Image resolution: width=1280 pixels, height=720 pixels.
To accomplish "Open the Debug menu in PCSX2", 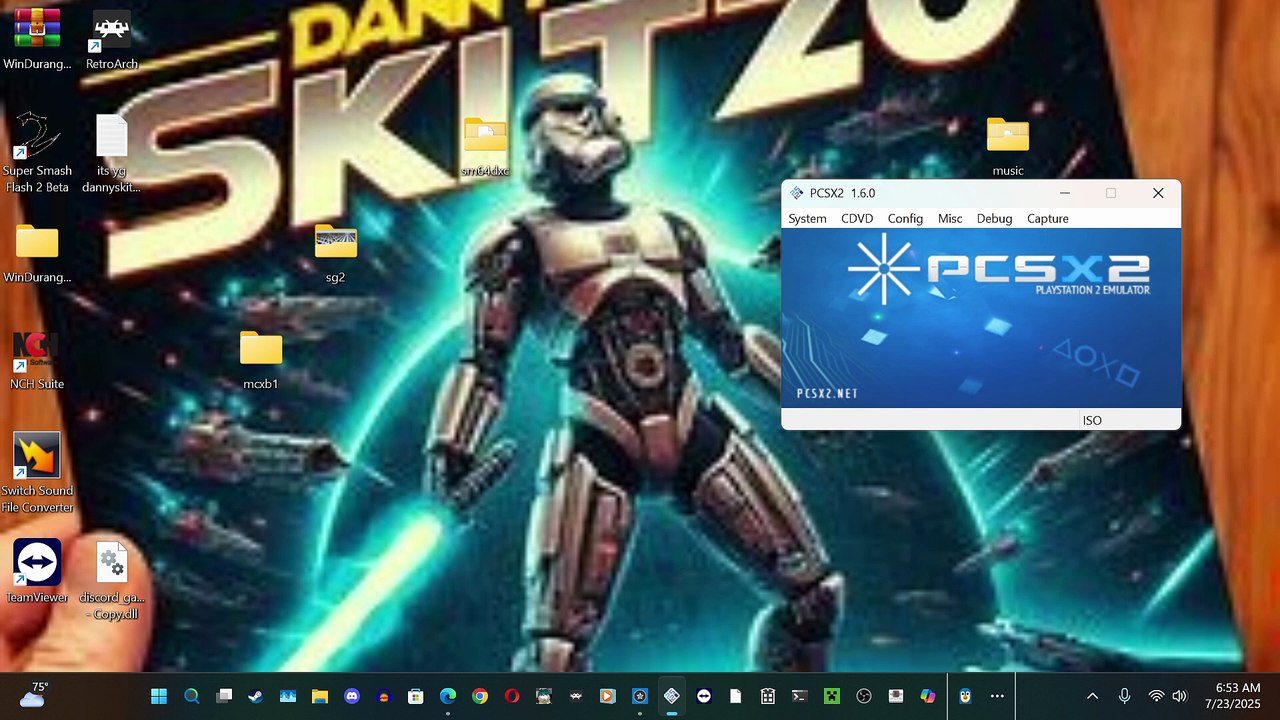I will tap(994, 218).
